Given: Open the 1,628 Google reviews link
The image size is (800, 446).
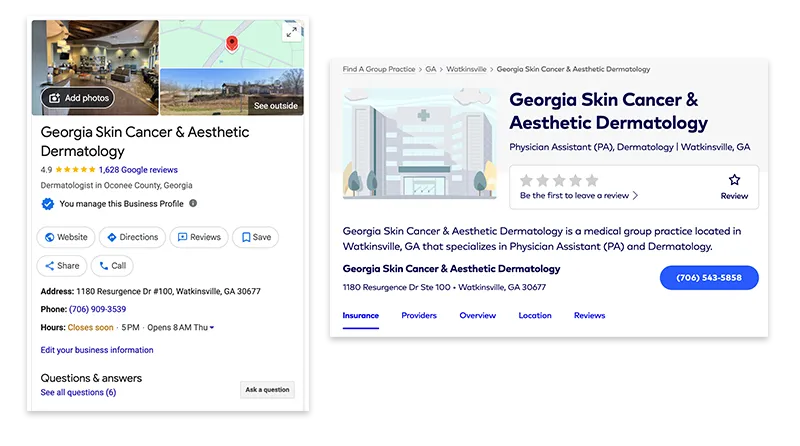Looking at the screenshot, I should (x=138, y=170).
